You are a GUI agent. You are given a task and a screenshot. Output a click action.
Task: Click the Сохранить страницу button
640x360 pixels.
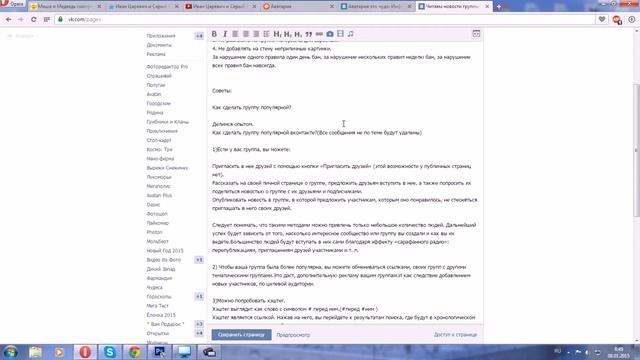tap(241, 335)
